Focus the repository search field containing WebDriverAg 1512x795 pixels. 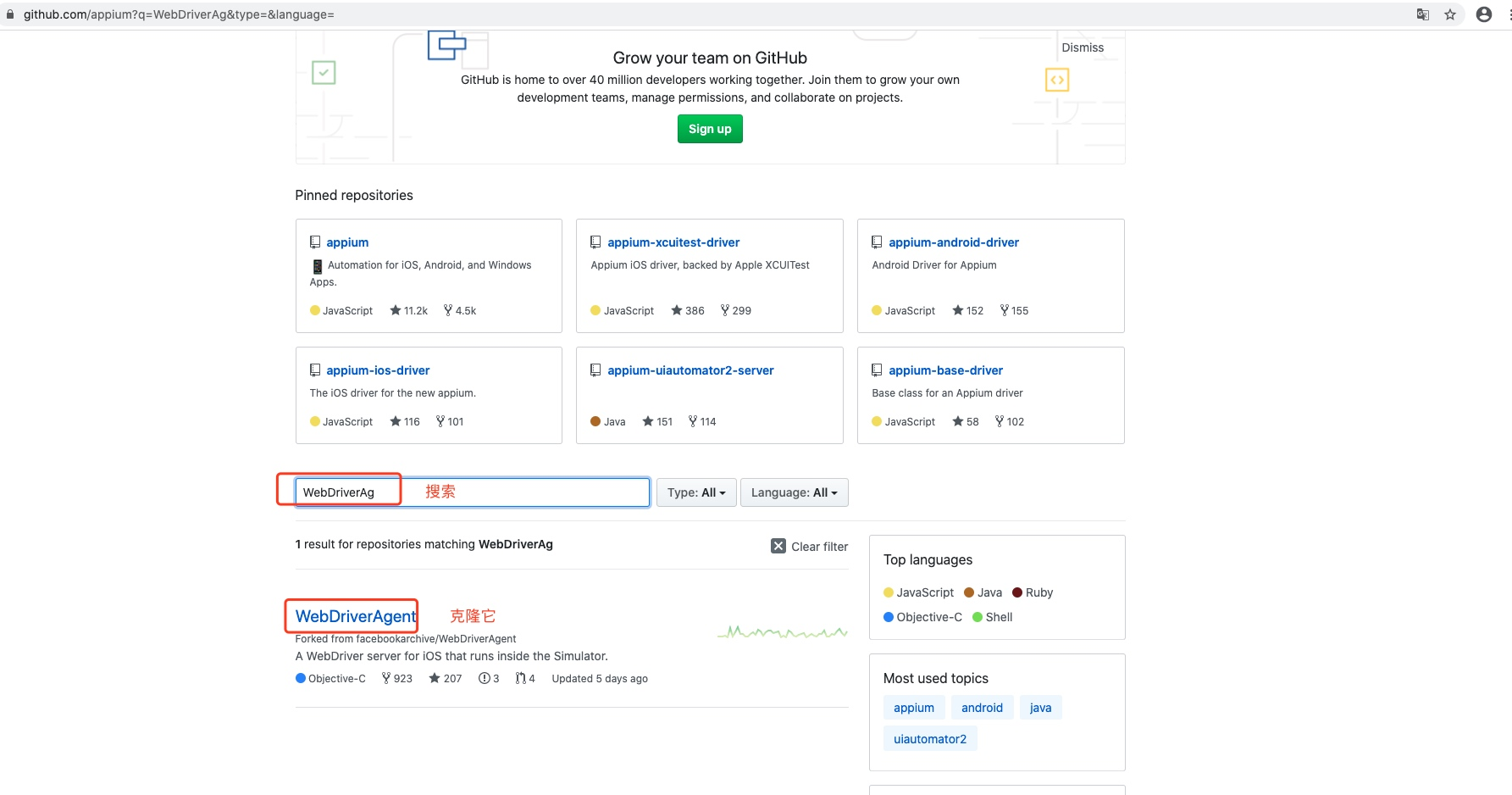[473, 492]
